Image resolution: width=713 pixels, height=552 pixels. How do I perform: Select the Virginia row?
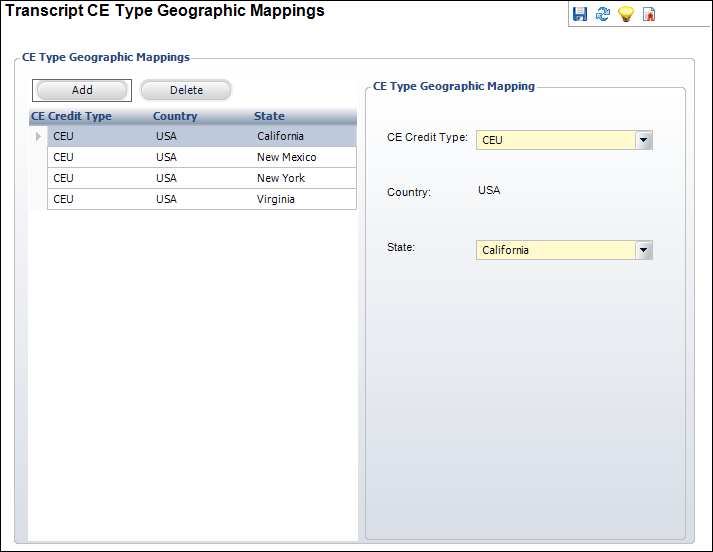coord(202,199)
